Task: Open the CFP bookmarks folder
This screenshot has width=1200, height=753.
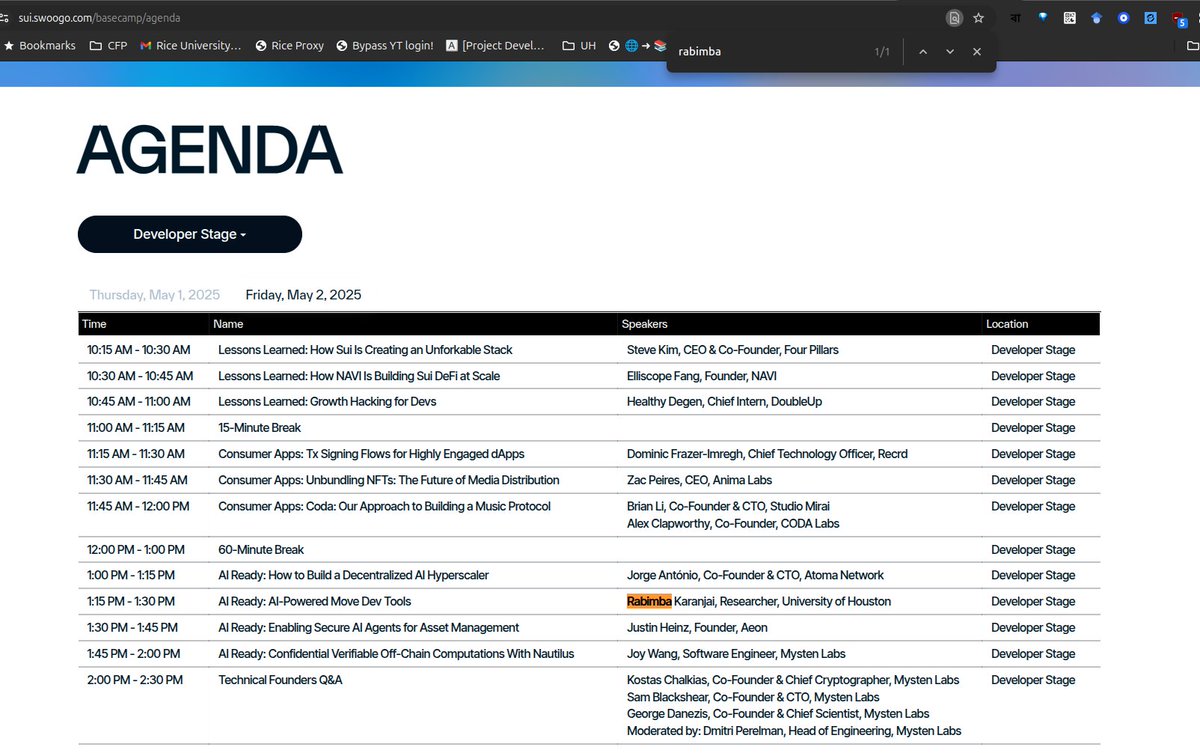Action: click(108, 46)
